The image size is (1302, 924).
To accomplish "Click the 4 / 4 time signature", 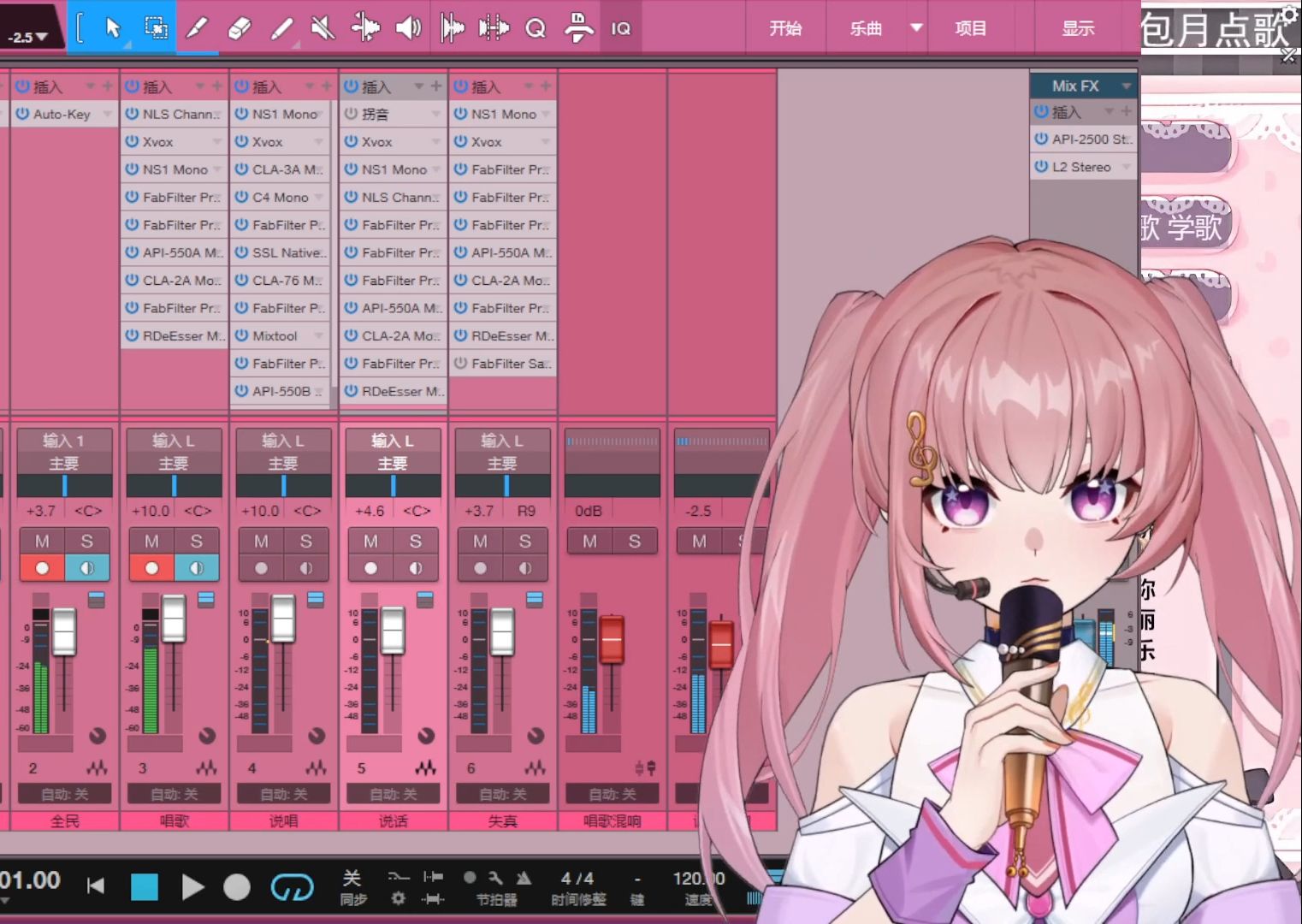I will (577, 879).
